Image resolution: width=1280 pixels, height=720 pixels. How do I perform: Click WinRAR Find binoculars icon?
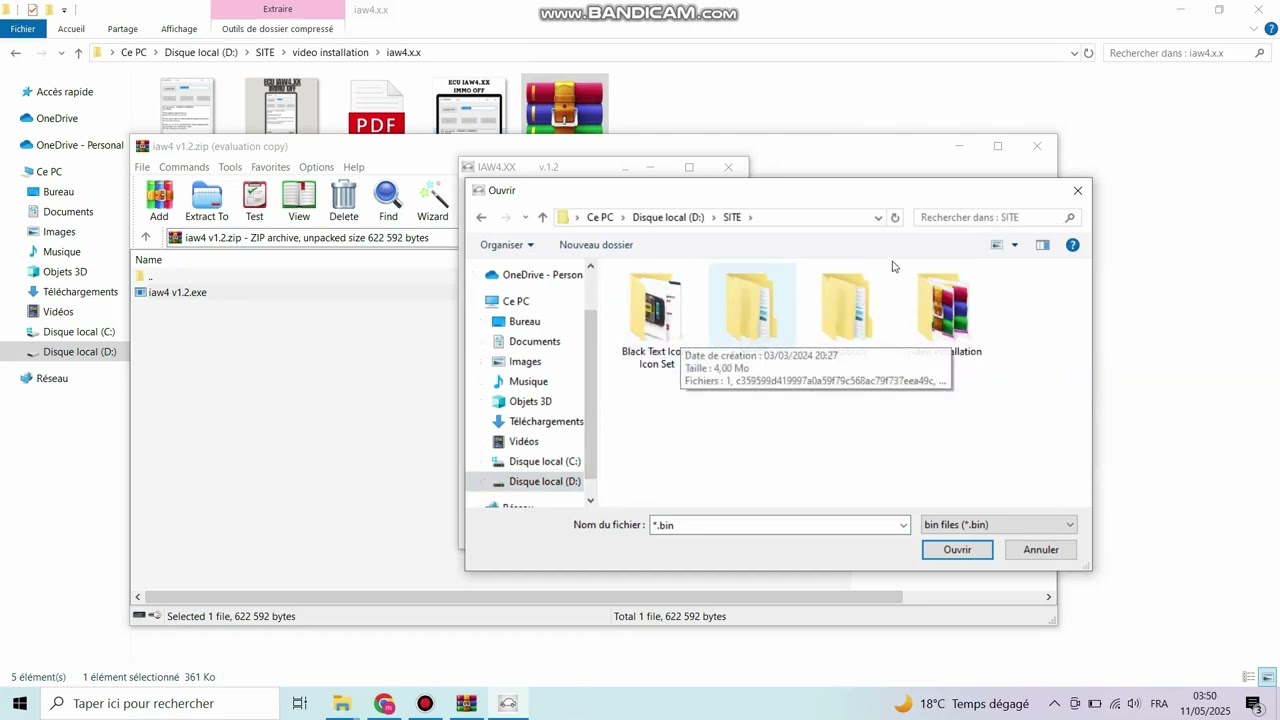388,201
